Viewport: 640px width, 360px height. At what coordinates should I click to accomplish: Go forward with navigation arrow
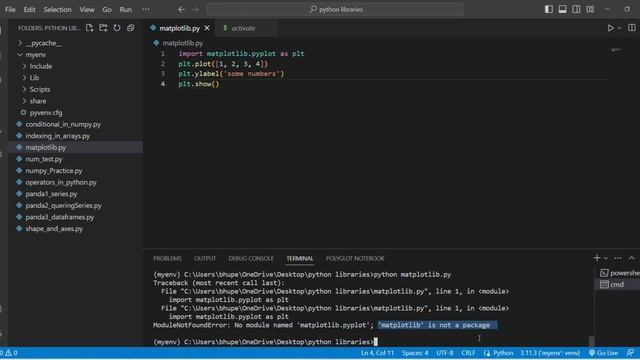pyautogui.click(x=195, y=9)
